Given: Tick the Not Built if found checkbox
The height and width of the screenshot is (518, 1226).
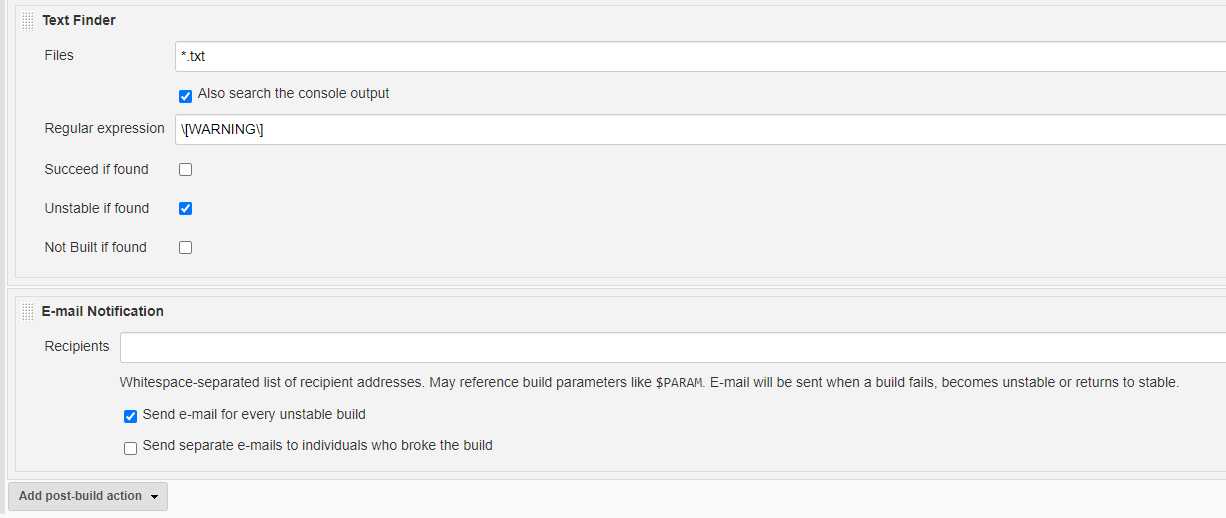Looking at the screenshot, I should 185,248.
